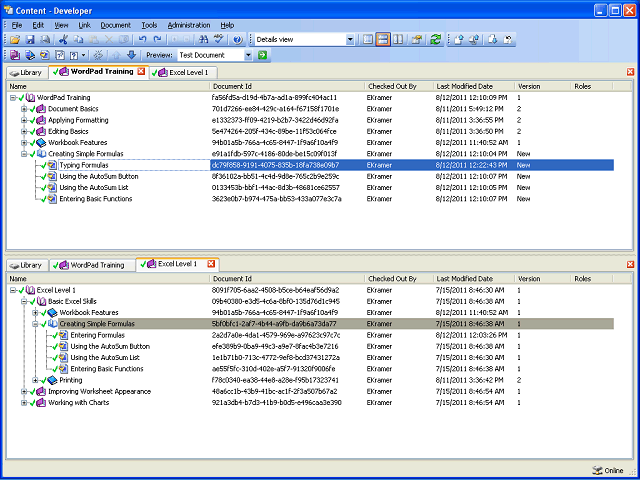Open the Link menu
This screenshot has height=480, width=640.
(84, 25)
